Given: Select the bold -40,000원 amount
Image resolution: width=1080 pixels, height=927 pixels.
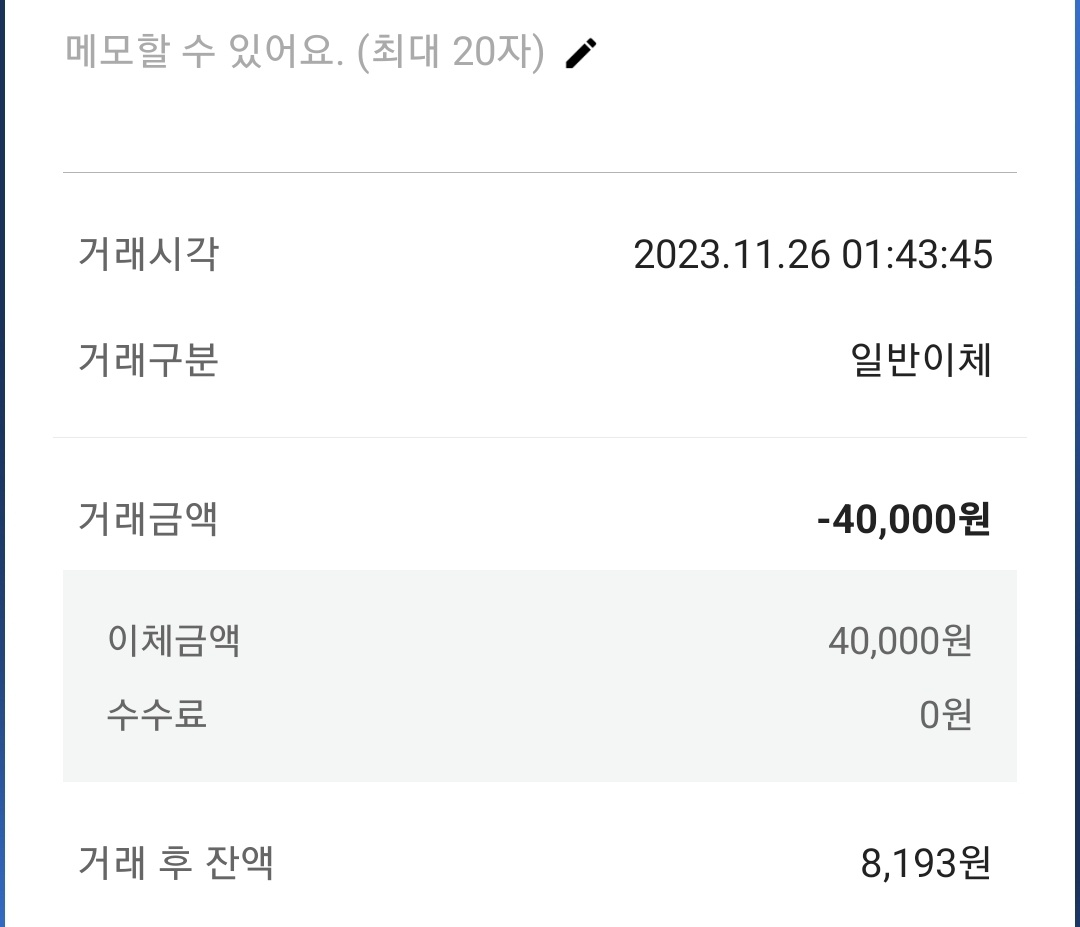Looking at the screenshot, I should (904, 519).
